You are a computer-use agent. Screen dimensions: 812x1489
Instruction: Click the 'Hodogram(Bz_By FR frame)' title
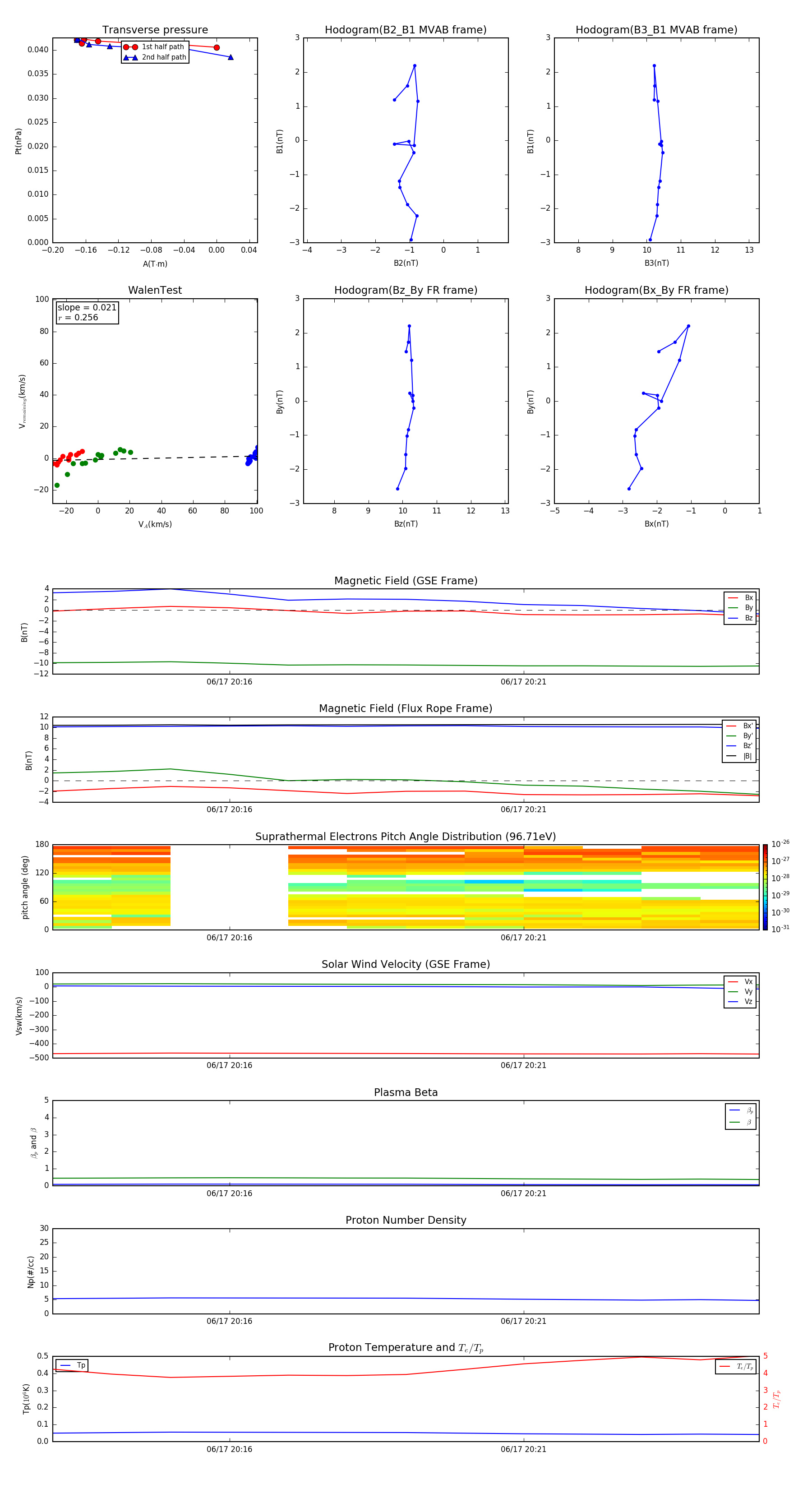click(x=406, y=290)
